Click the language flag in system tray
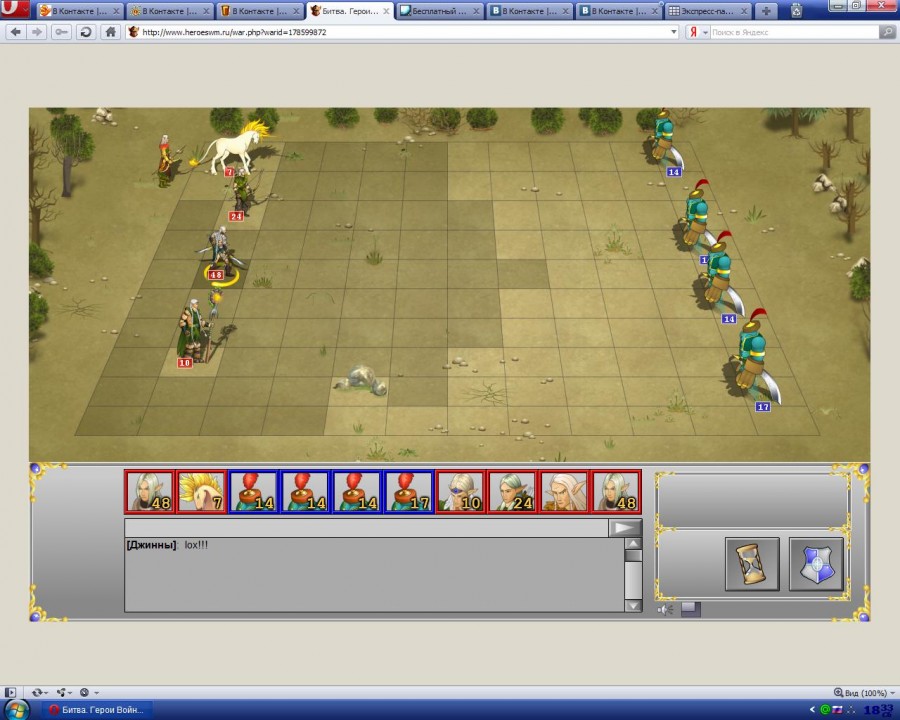This screenshot has height=720, width=900. pyautogui.click(x=837, y=710)
